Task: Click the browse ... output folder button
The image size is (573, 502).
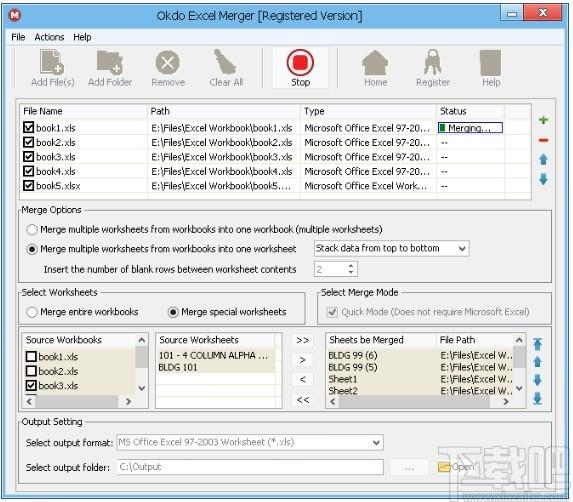Action: tap(409, 467)
